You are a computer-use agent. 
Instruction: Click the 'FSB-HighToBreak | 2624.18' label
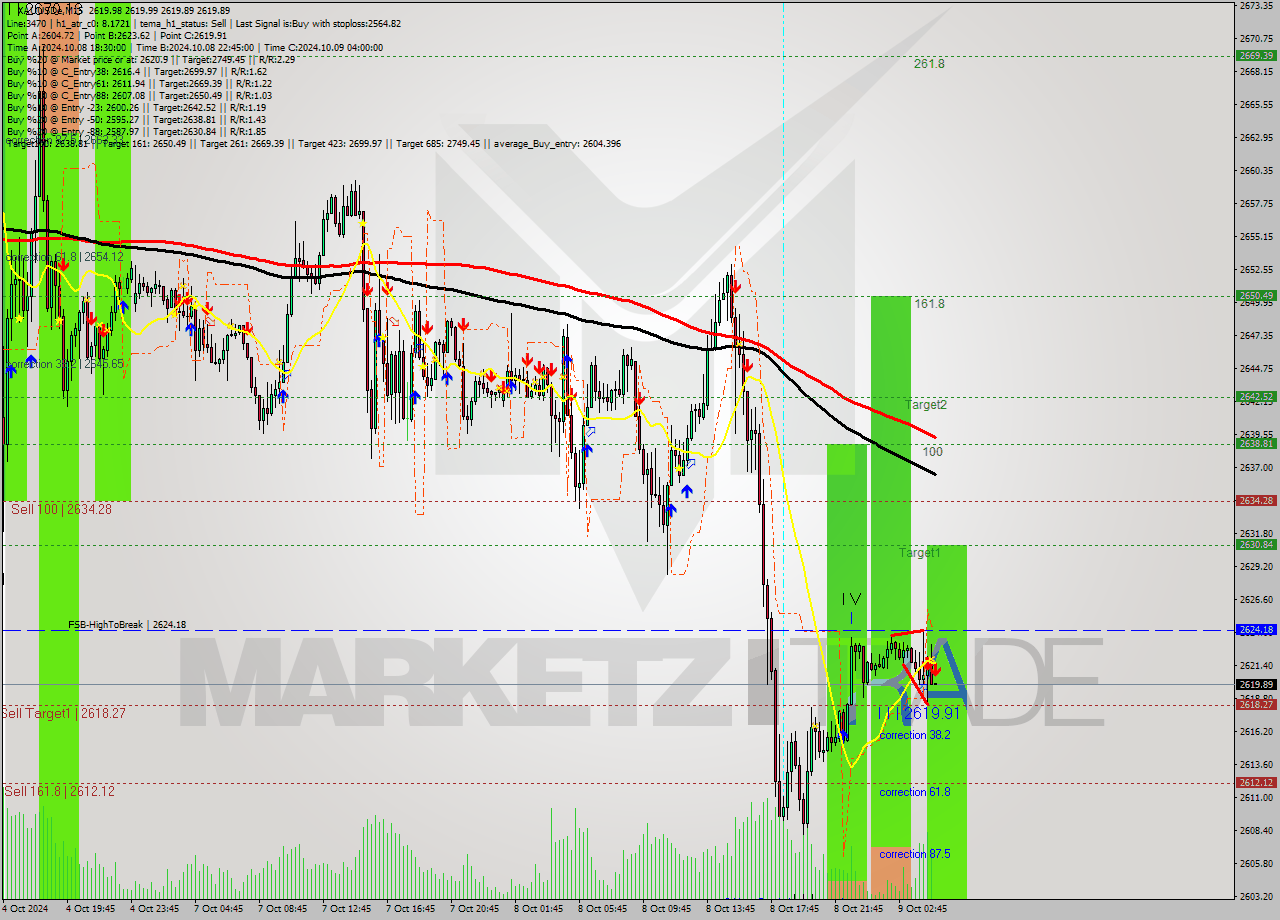(x=127, y=625)
